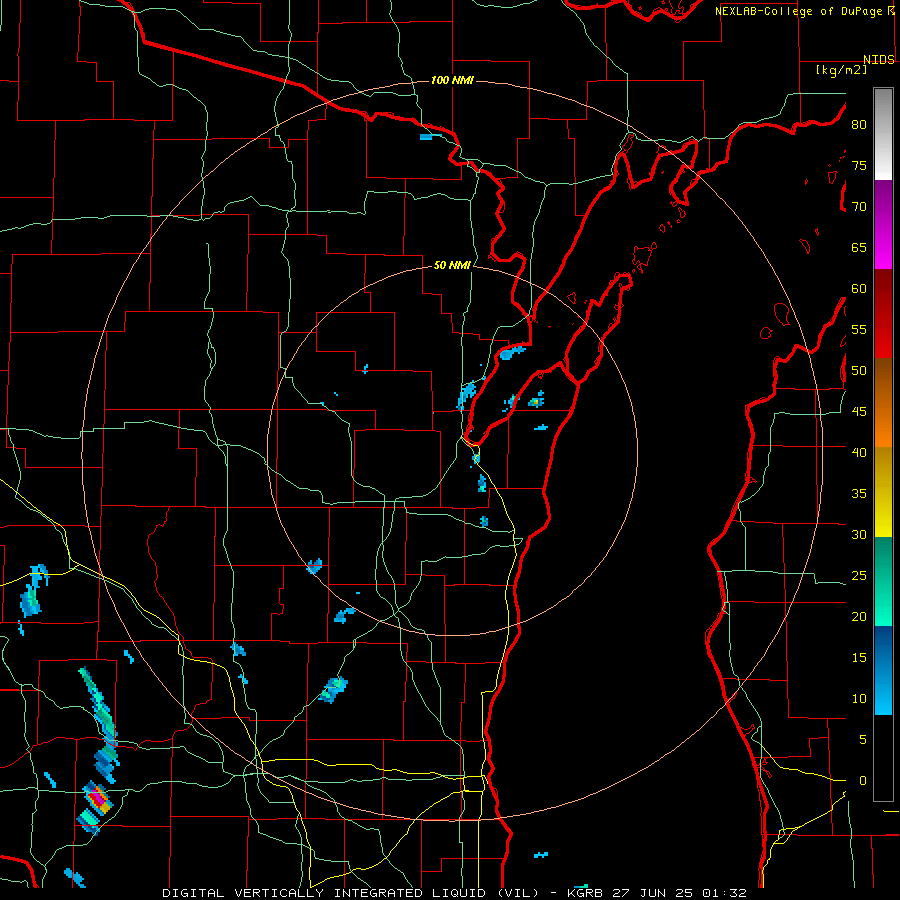
Task: Click the [kg/m2] units label
Action: click(841, 70)
